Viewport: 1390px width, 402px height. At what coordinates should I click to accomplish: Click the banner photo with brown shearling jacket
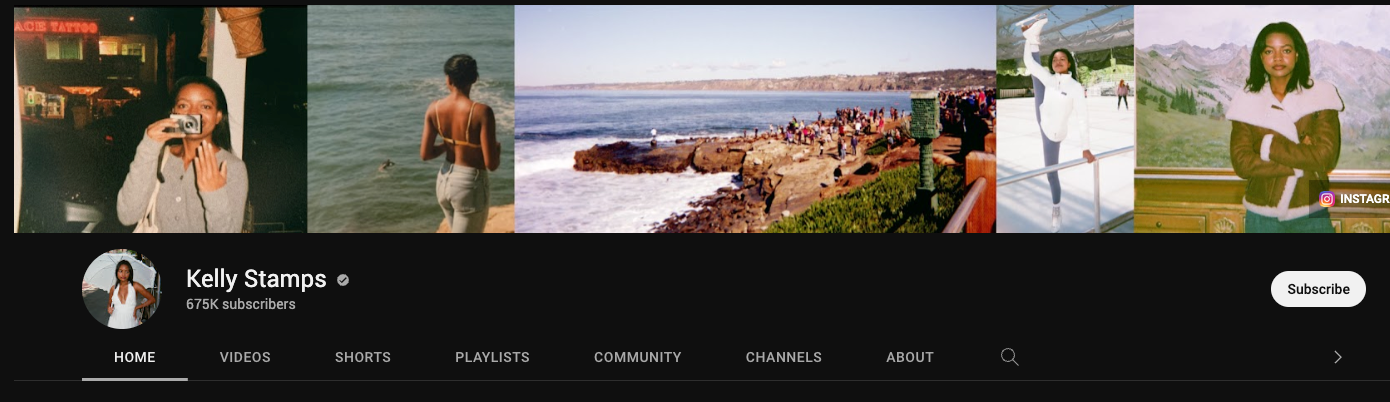click(x=1262, y=119)
